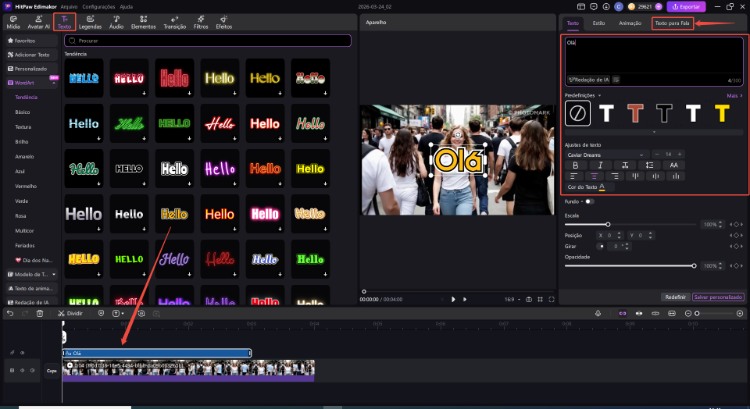Screen dimensions: 750x409
Task: Open the Efeitos library
Action: pos(224,22)
